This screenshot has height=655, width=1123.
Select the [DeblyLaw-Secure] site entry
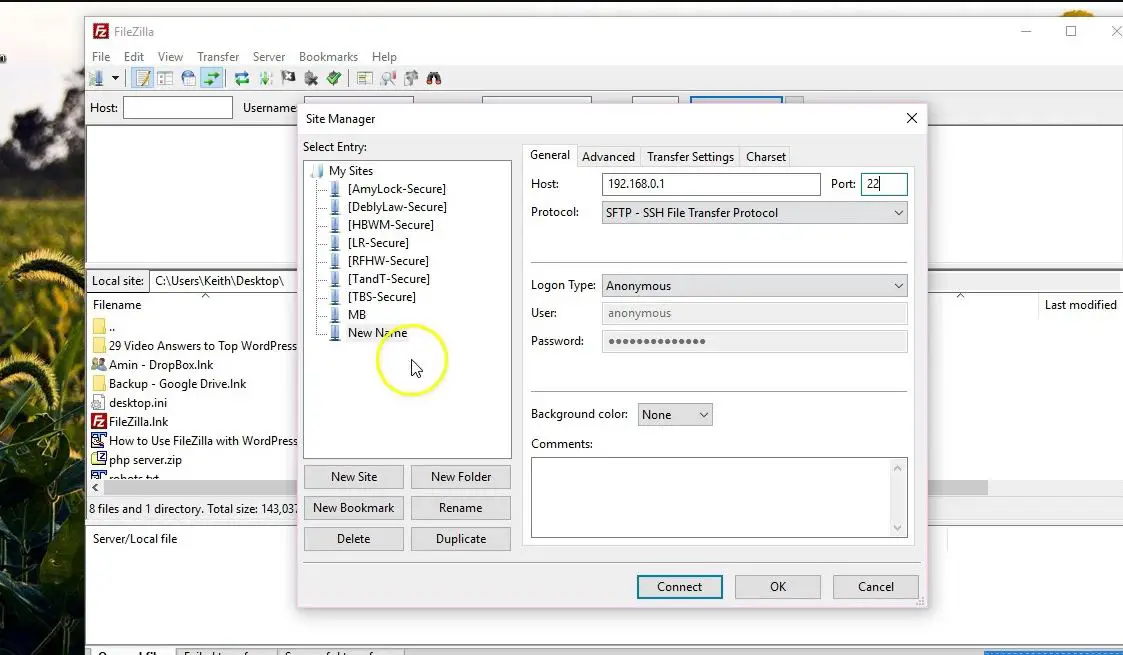[397, 207]
